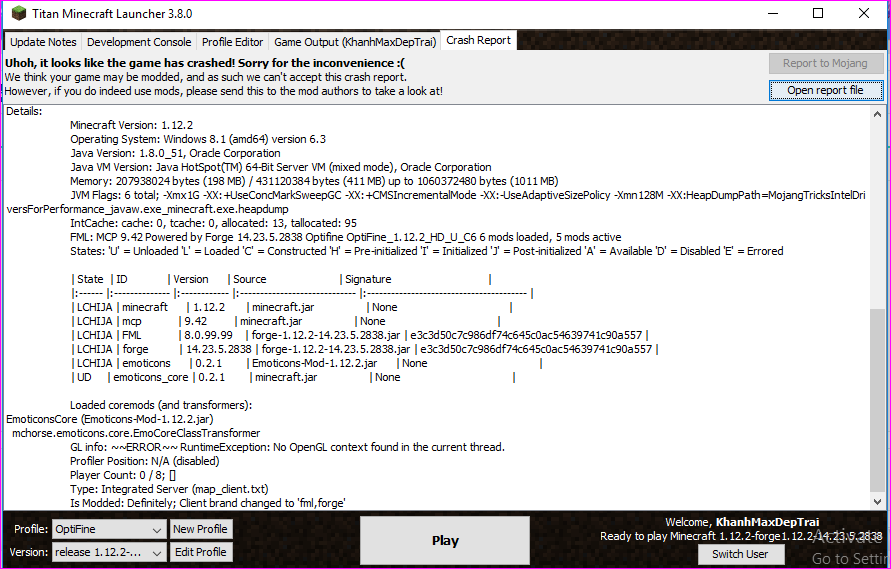Click the 'Ready to play Minecraft' status text
Viewport: 891px width, 569px height.
(x=741, y=536)
